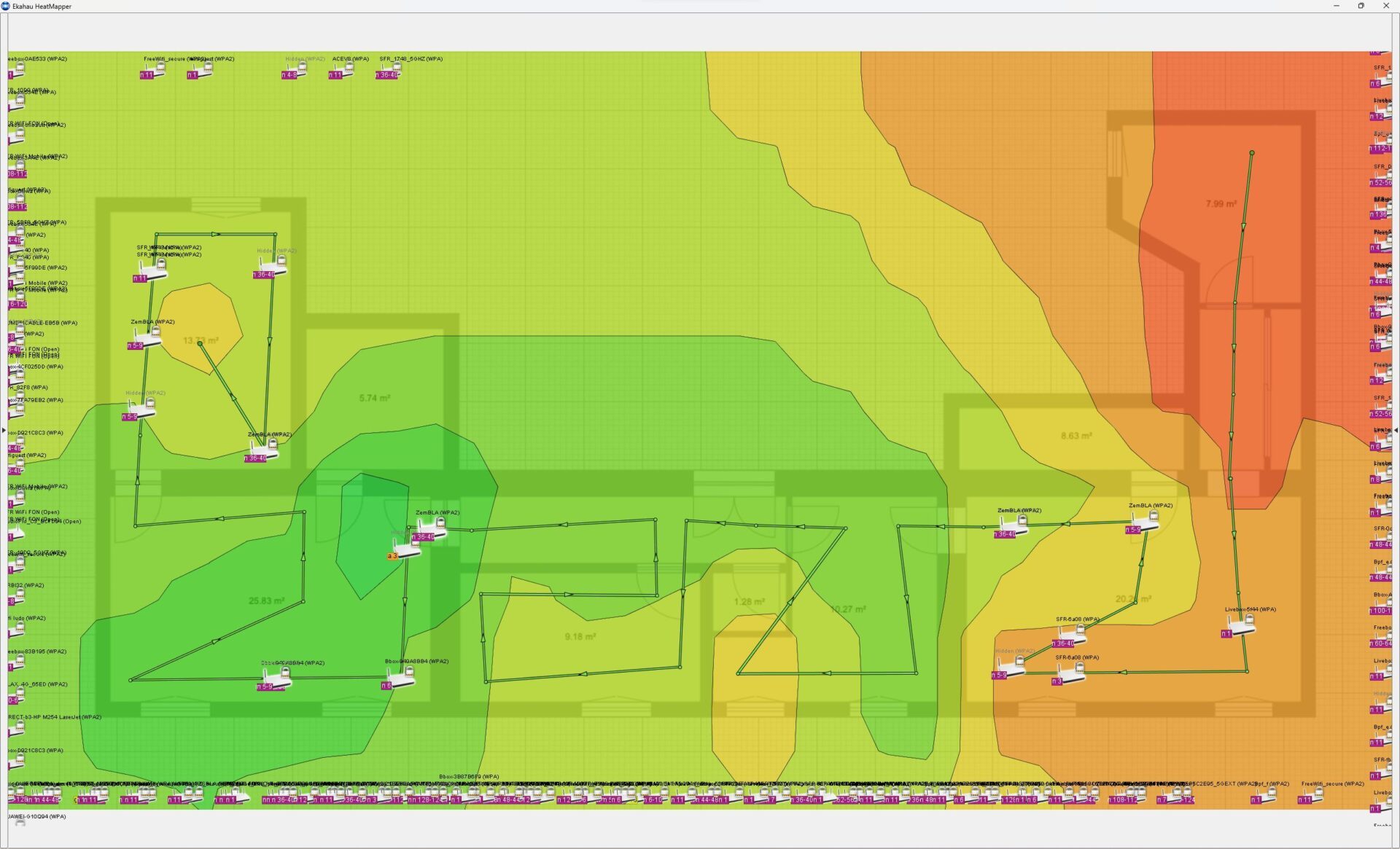Click survey path end node in 7.99 m² room
The height and width of the screenshot is (849, 1400).
[x=1252, y=153]
